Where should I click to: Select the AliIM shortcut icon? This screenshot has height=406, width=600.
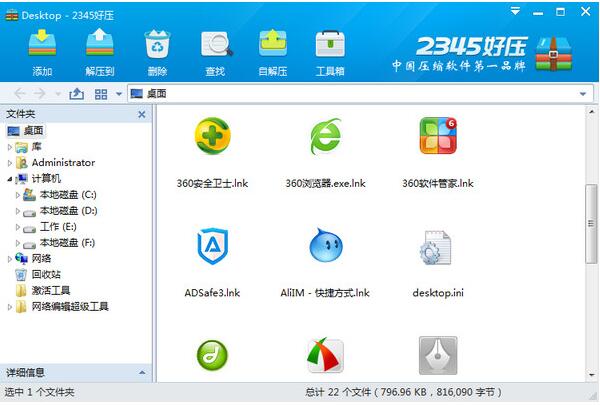click(325, 246)
